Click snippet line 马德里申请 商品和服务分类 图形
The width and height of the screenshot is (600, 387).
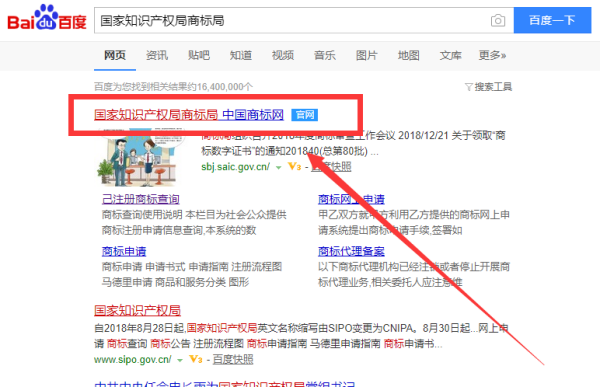point(175,282)
